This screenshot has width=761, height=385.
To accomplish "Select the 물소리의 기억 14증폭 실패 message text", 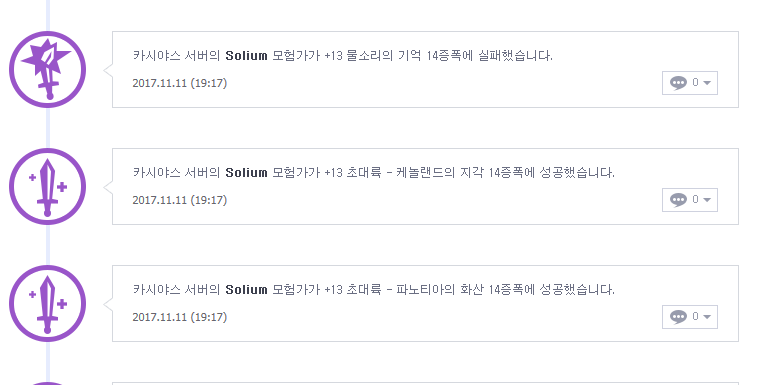I will [343, 56].
